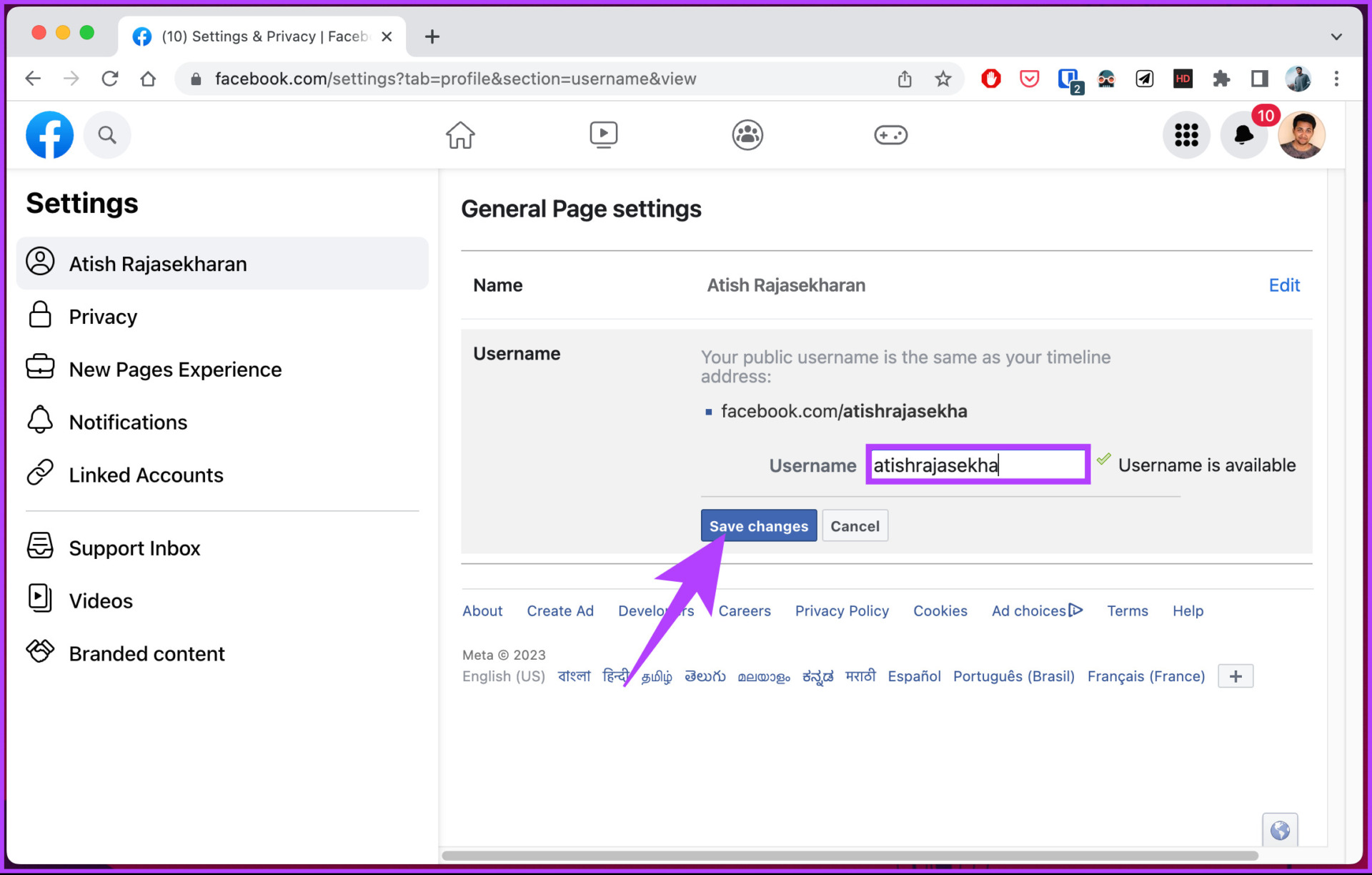
Task: Click the horizontal scrollbar at page bottom
Action: (850, 855)
